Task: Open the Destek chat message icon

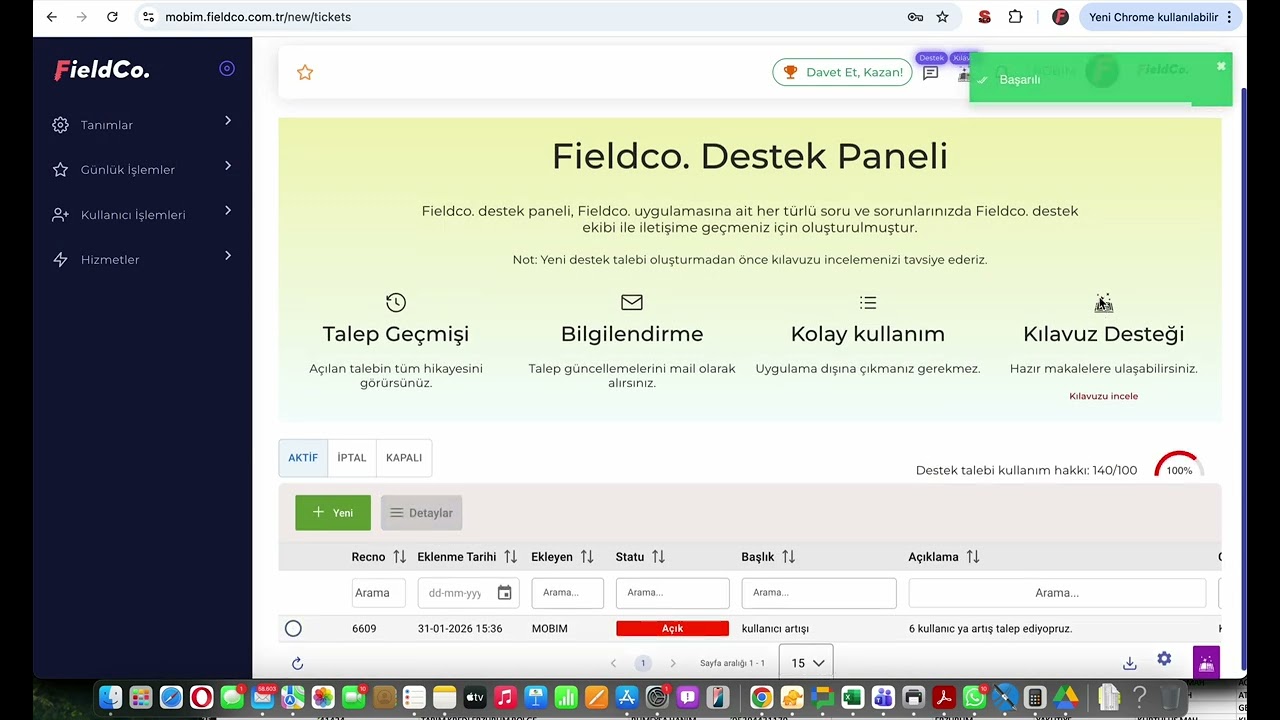Action: coord(930,73)
